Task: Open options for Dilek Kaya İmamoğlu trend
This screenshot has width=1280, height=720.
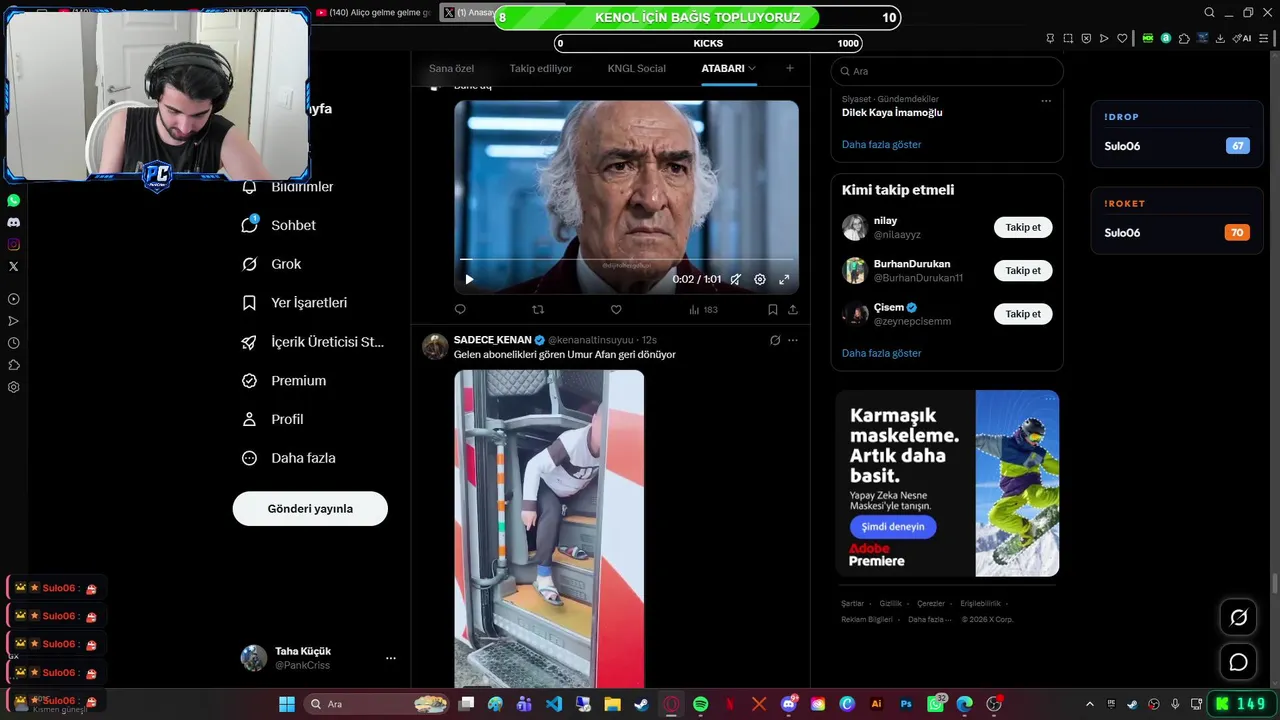Action: coord(1046,100)
